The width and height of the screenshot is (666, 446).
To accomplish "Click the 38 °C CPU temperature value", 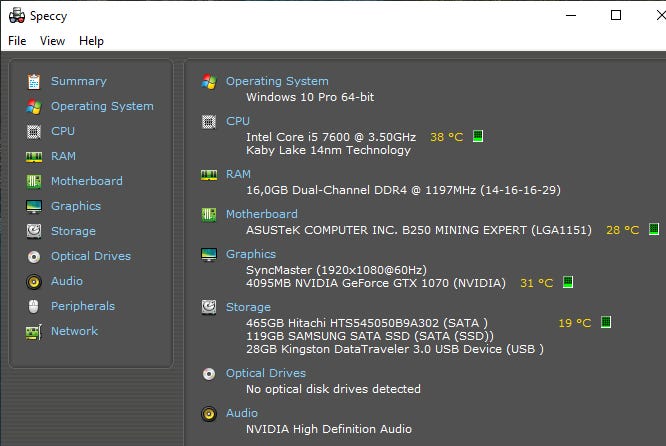I will point(446,137).
